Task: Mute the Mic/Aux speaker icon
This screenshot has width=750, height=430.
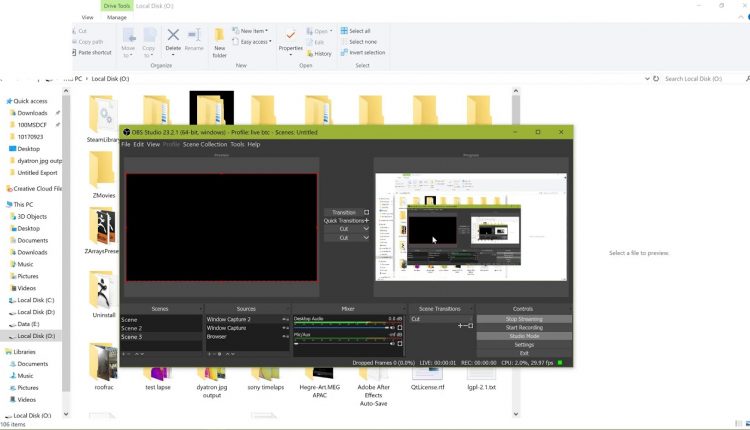Action: (x=393, y=346)
